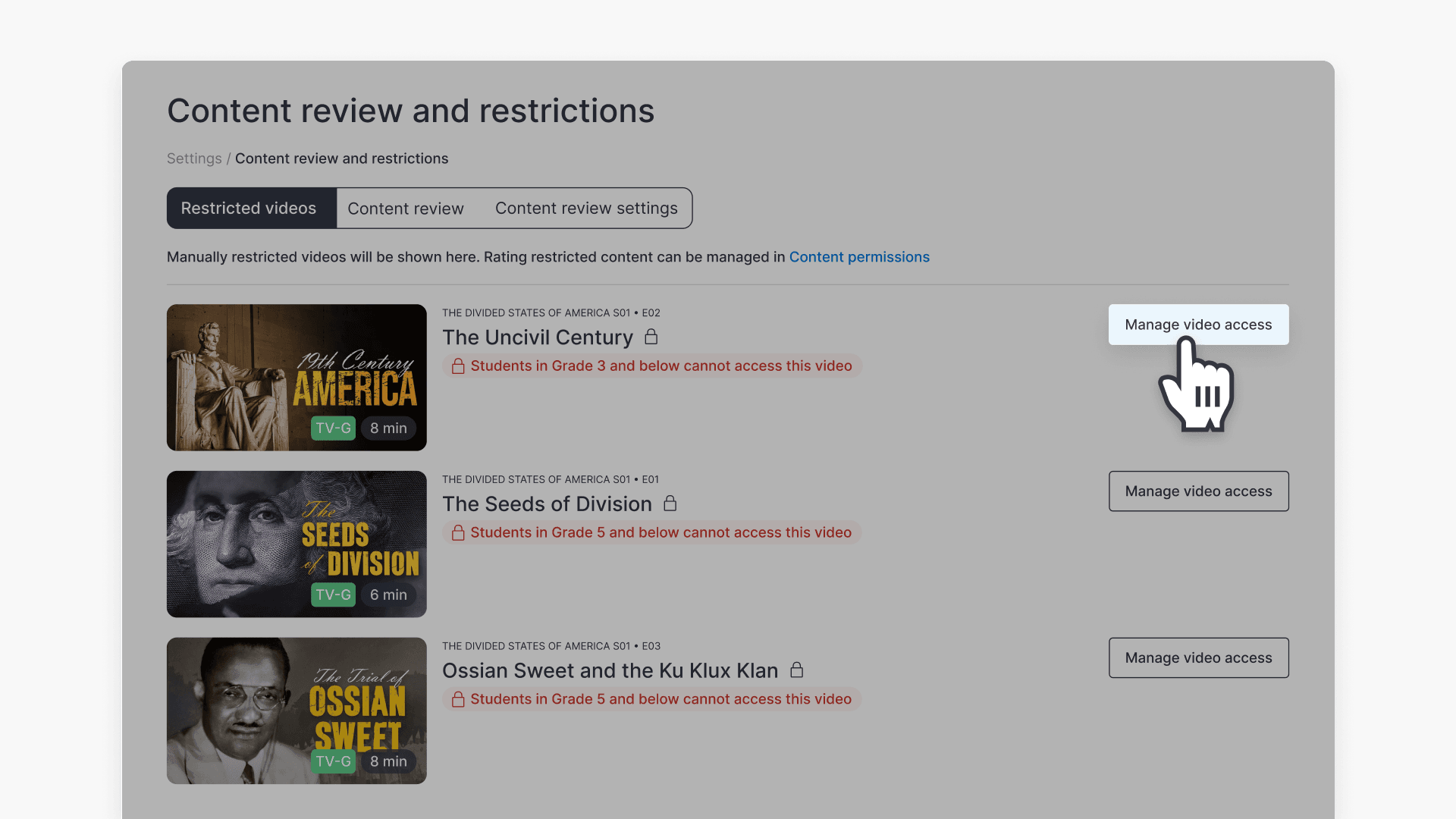
Task: Select the Restricted videos tab
Action: 250,208
